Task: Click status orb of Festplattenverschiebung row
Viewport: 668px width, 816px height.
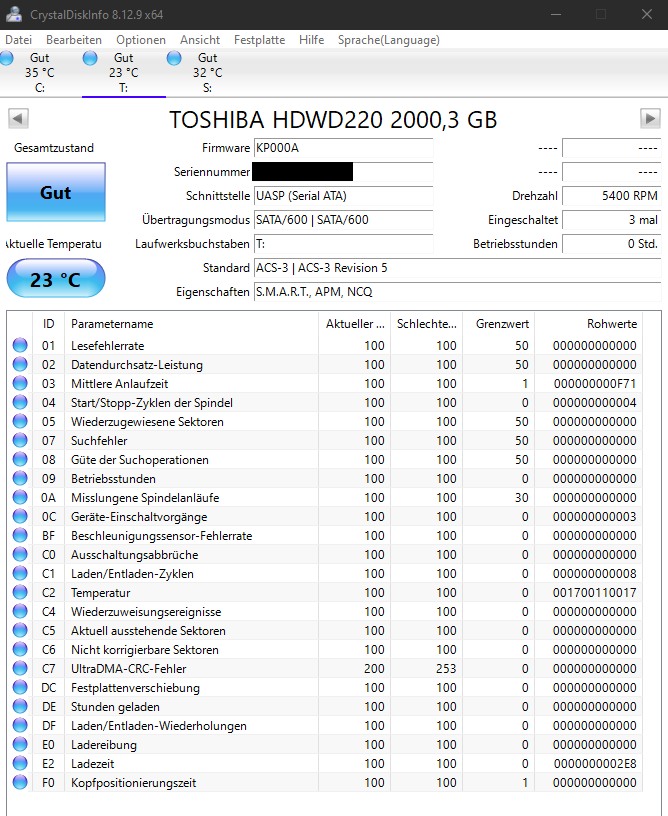Action: click(x=20, y=687)
